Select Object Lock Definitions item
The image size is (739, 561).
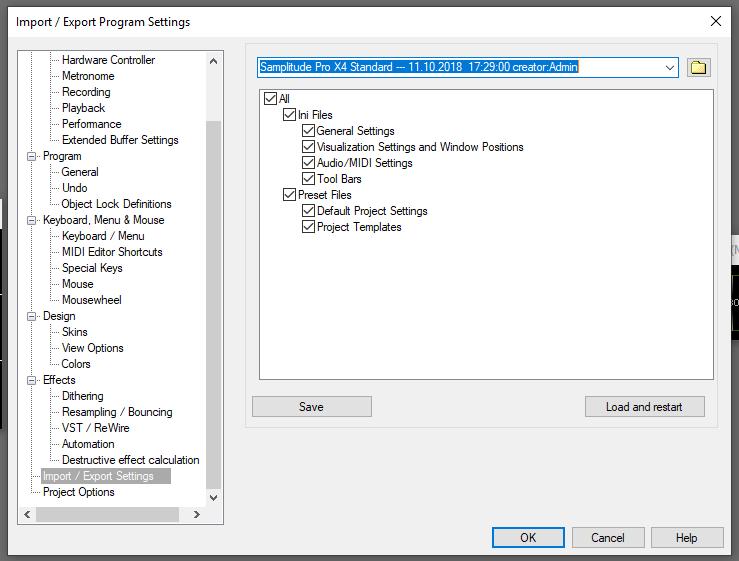(116, 204)
